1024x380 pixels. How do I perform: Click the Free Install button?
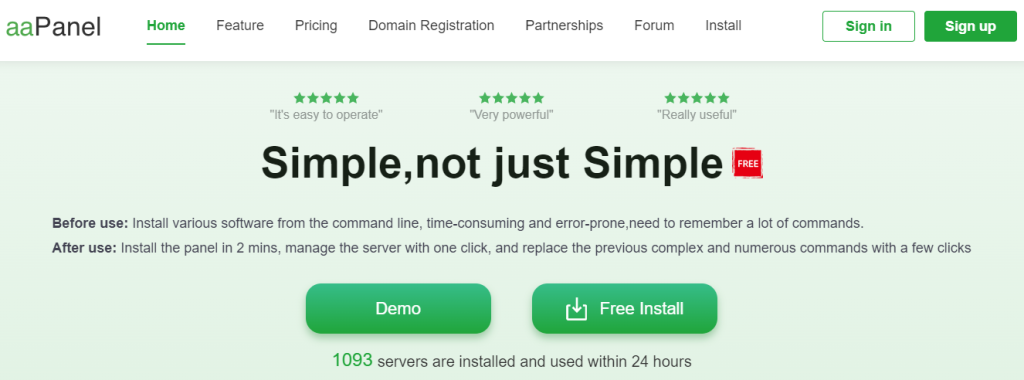click(625, 308)
